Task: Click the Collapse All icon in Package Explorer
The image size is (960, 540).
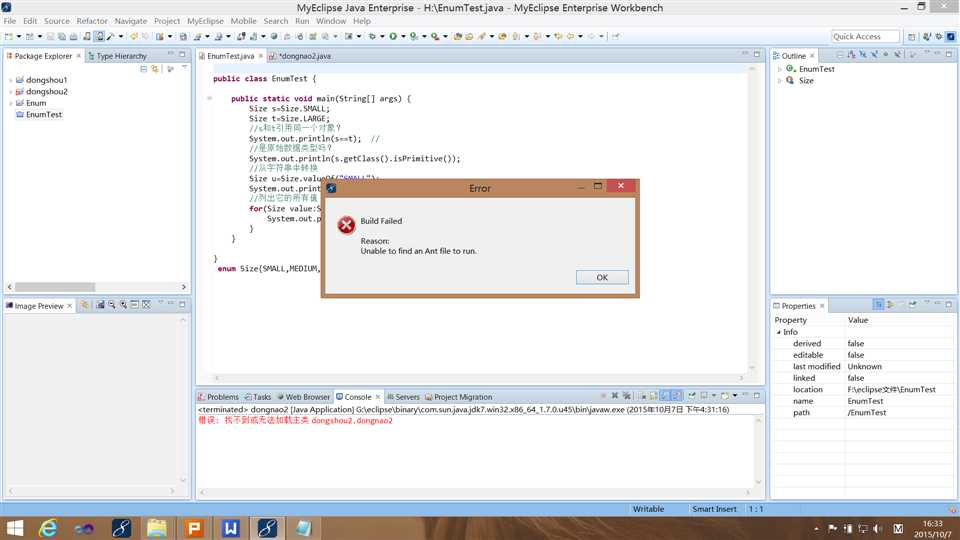Action: [143, 69]
